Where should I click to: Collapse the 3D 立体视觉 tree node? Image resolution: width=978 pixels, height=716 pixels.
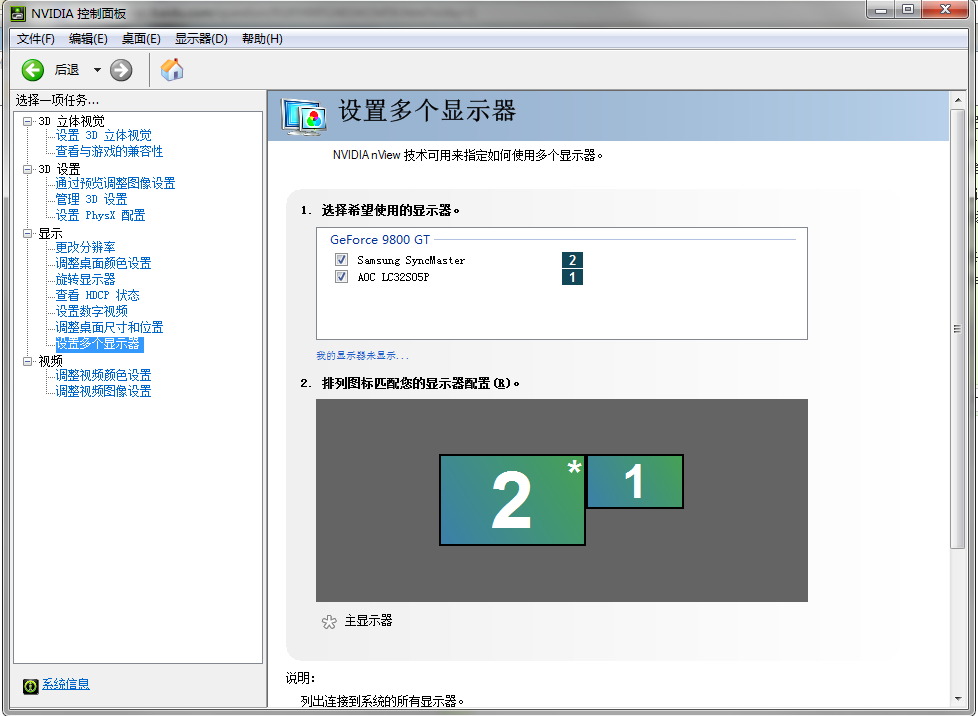click(x=27, y=121)
